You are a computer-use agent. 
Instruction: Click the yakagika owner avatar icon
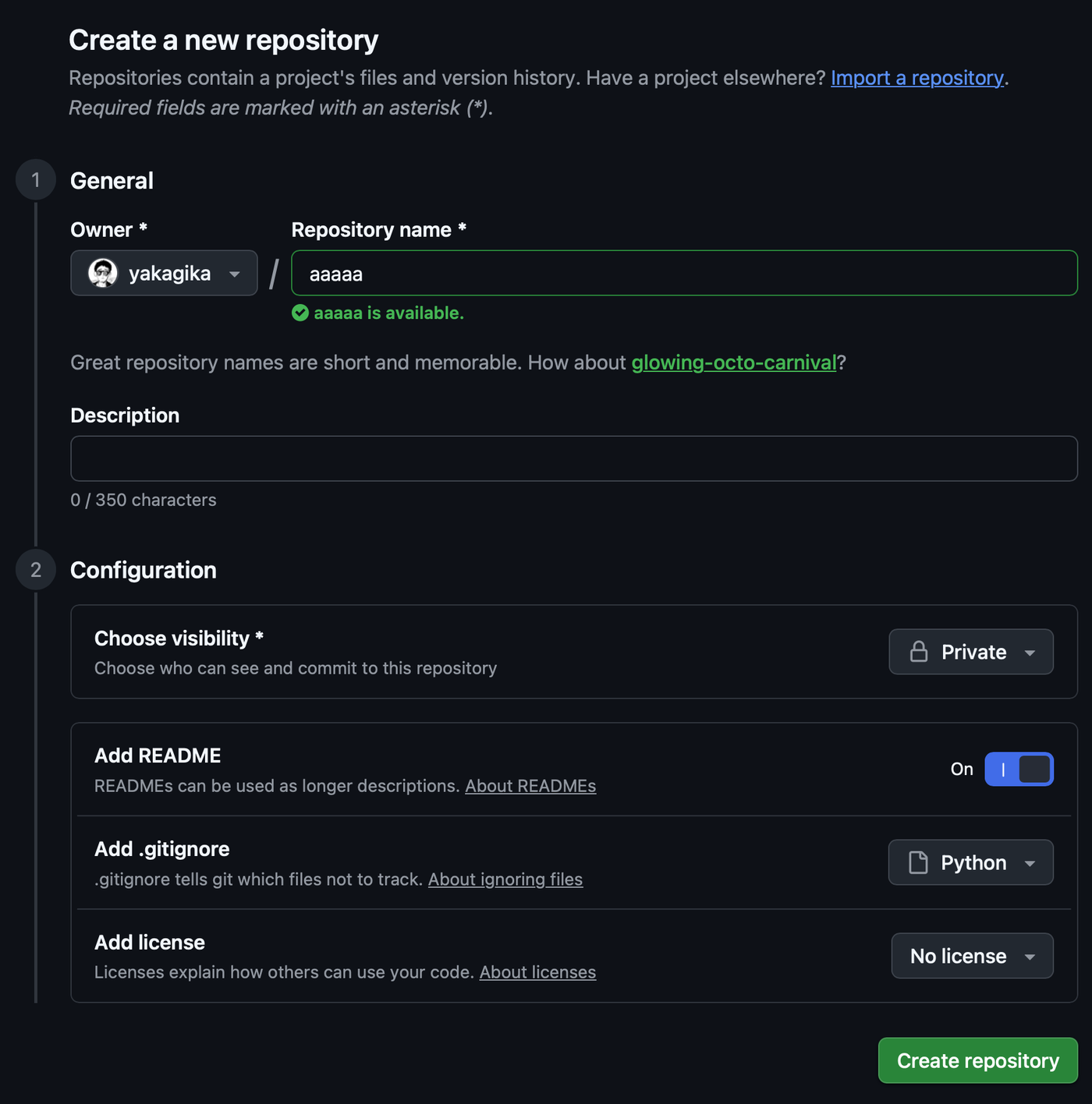click(103, 273)
